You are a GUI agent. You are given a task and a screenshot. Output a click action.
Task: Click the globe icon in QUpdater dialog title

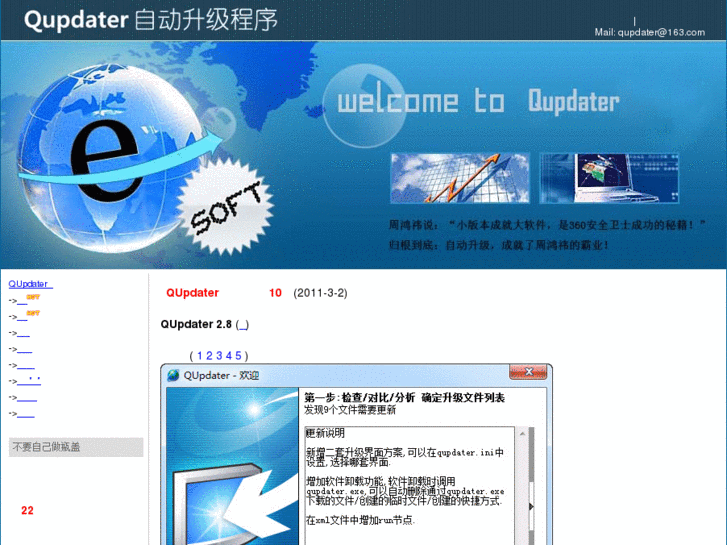[173, 375]
